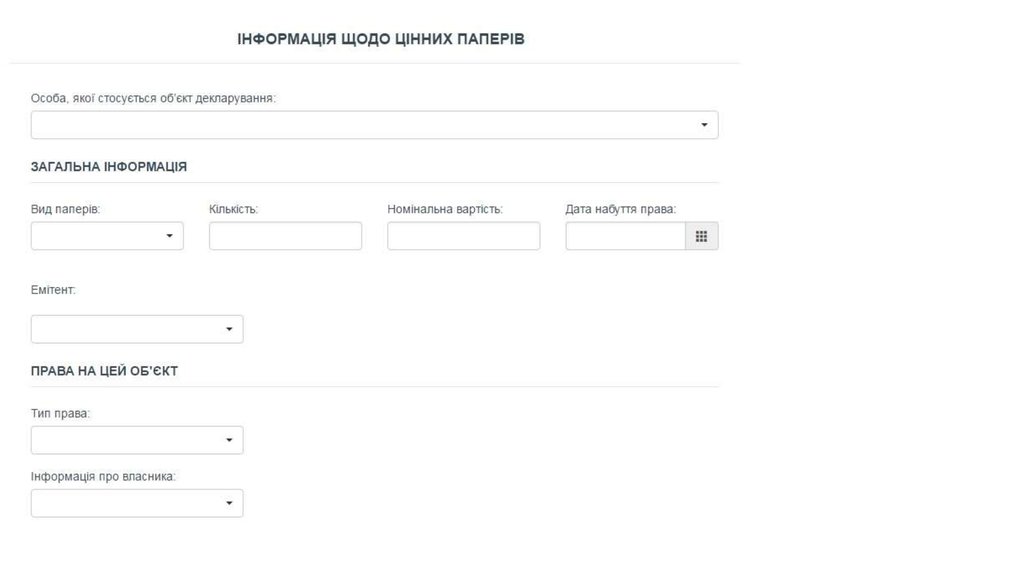Open the calendar date picker icon
This screenshot has height=574, width=1024.
tap(701, 236)
